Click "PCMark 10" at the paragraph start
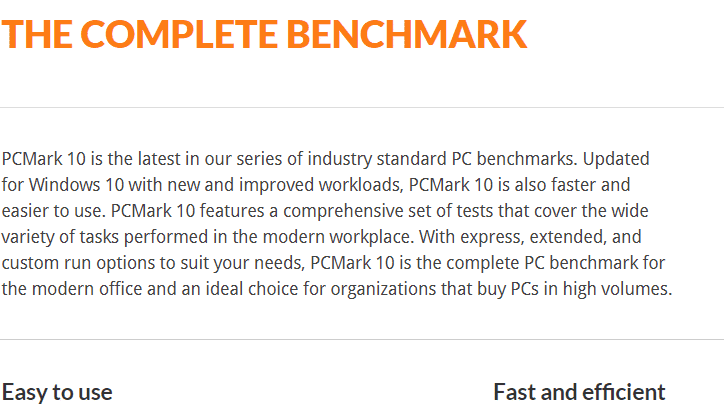Screen dimensions: 724x420 pyautogui.click(x=44, y=159)
